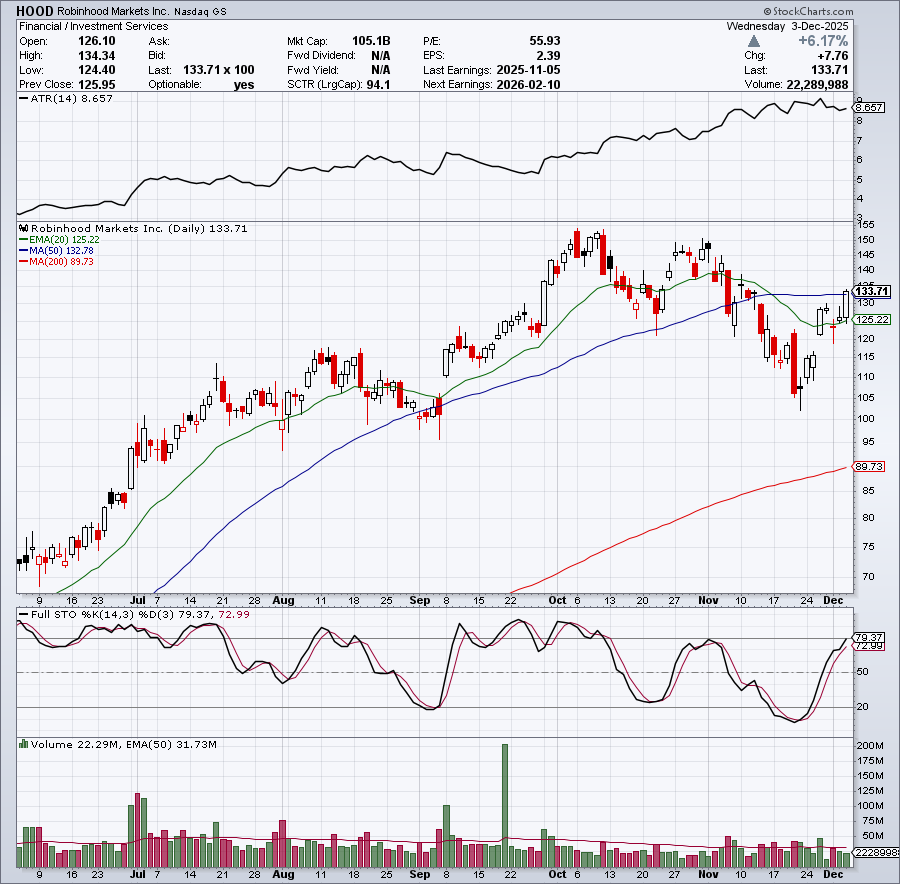Click the Low price 124.40
Image resolution: width=900 pixels, height=884 pixels.
(96, 70)
